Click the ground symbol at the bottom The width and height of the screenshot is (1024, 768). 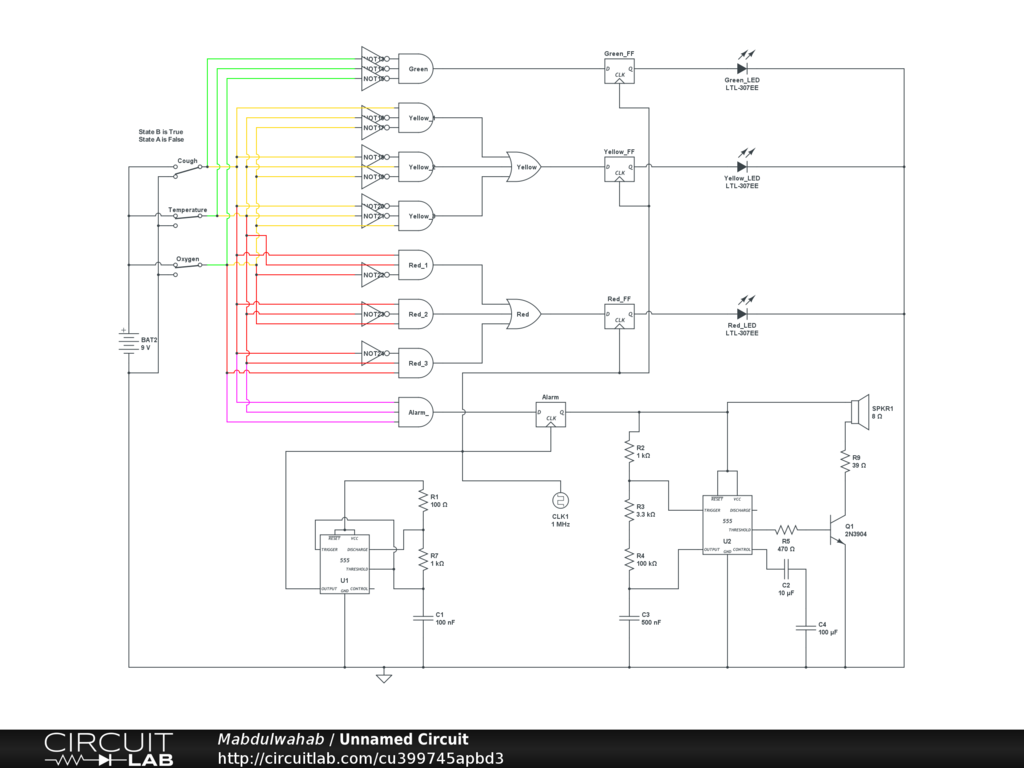coord(383,677)
